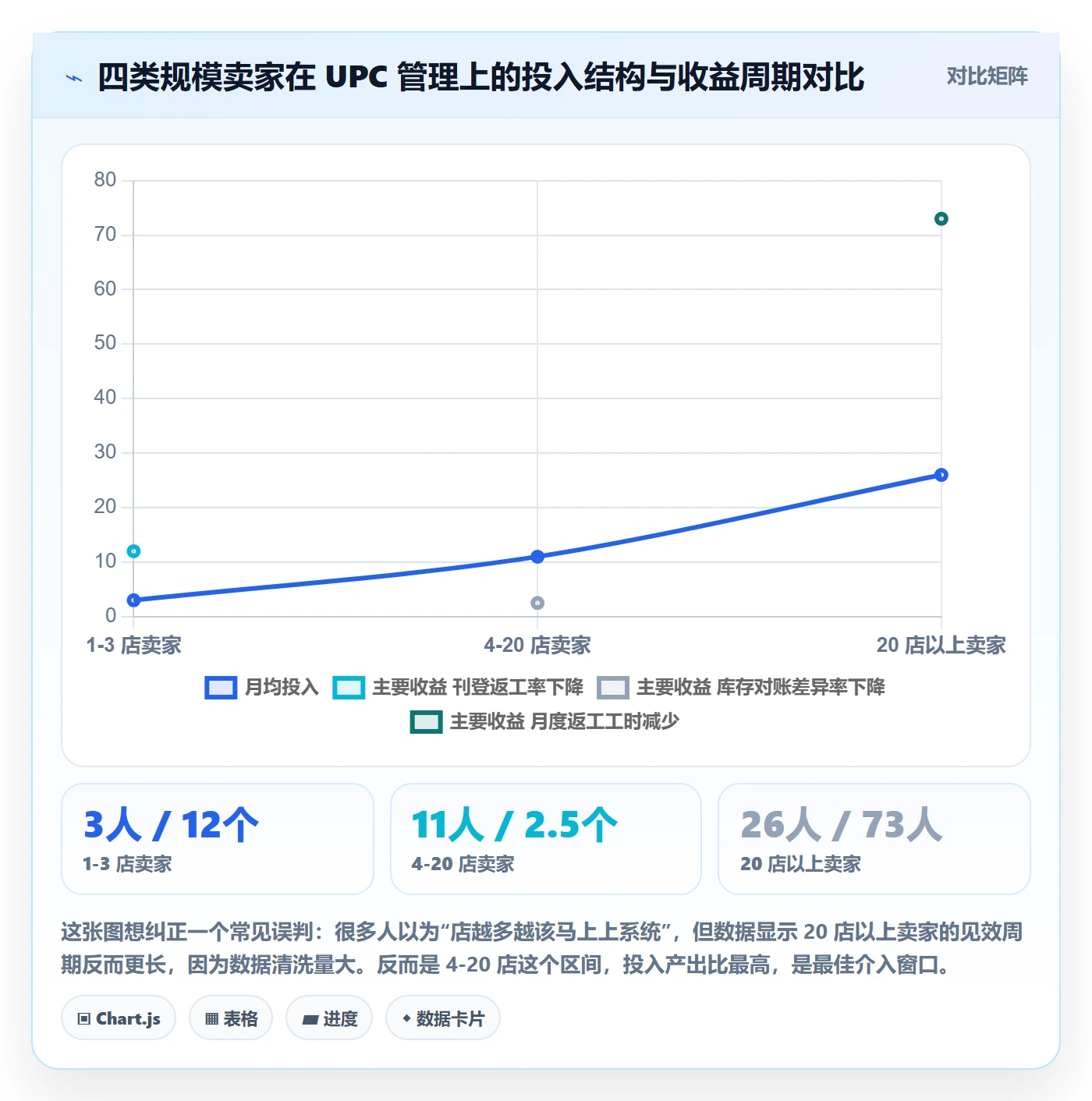
Task: Toggle the 主要收益 刊登返工率下降 legend entry
Action: tap(458, 687)
